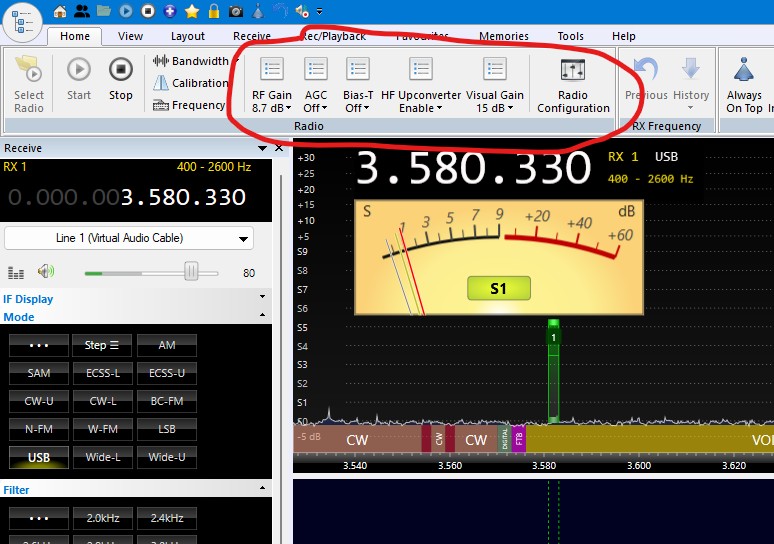Expand the IF Display section
The width and height of the screenshot is (774, 544).
[262, 297]
